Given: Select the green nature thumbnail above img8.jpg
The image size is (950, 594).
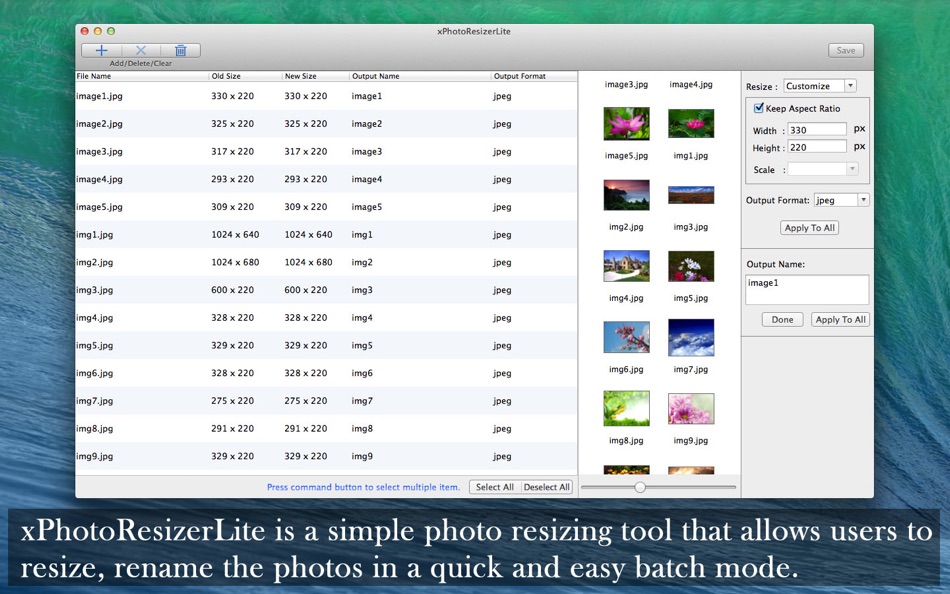Looking at the screenshot, I should 626,409.
